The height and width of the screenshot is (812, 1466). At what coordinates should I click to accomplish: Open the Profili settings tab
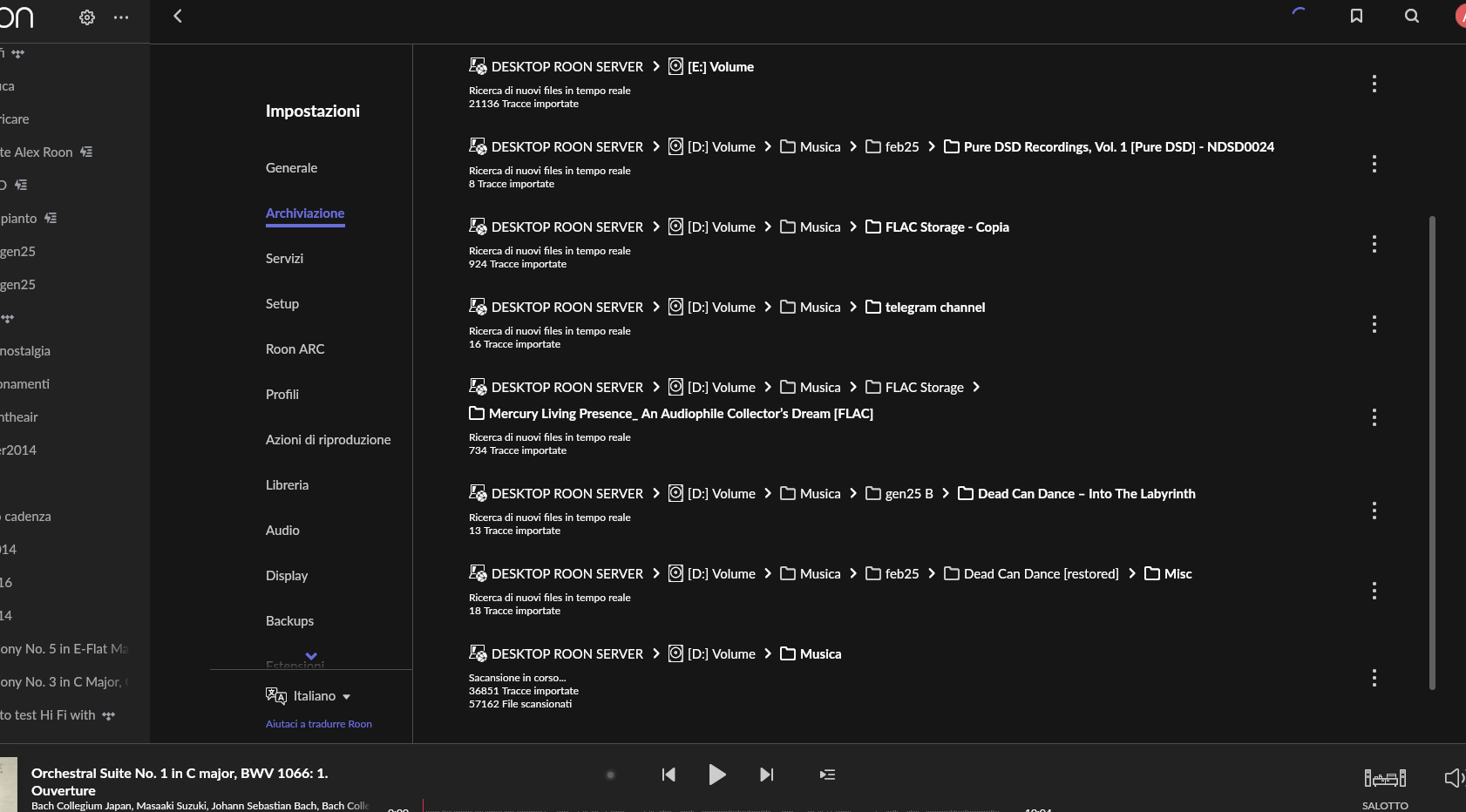(x=282, y=394)
